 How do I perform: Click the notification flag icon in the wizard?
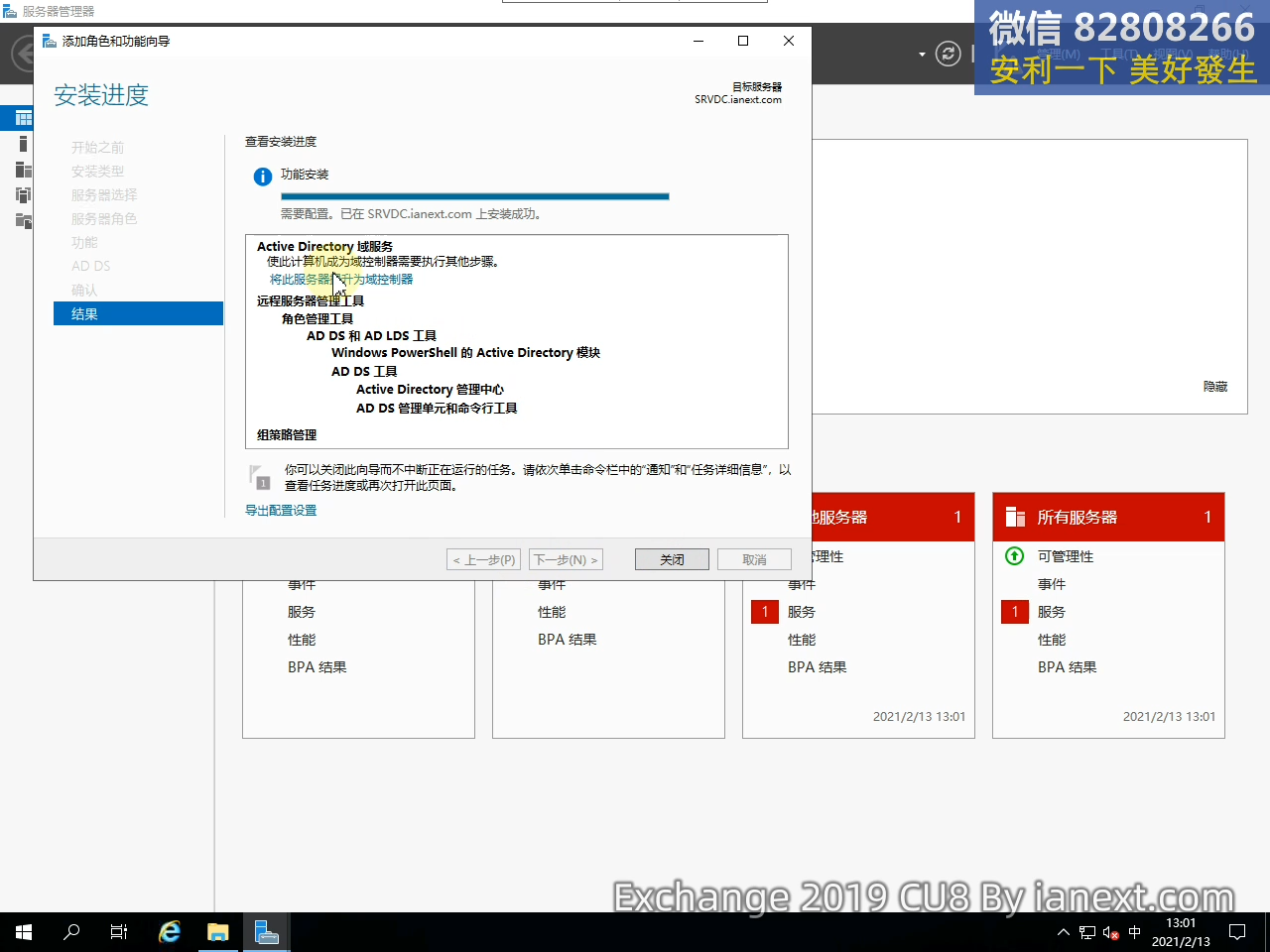pyautogui.click(x=259, y=477)
